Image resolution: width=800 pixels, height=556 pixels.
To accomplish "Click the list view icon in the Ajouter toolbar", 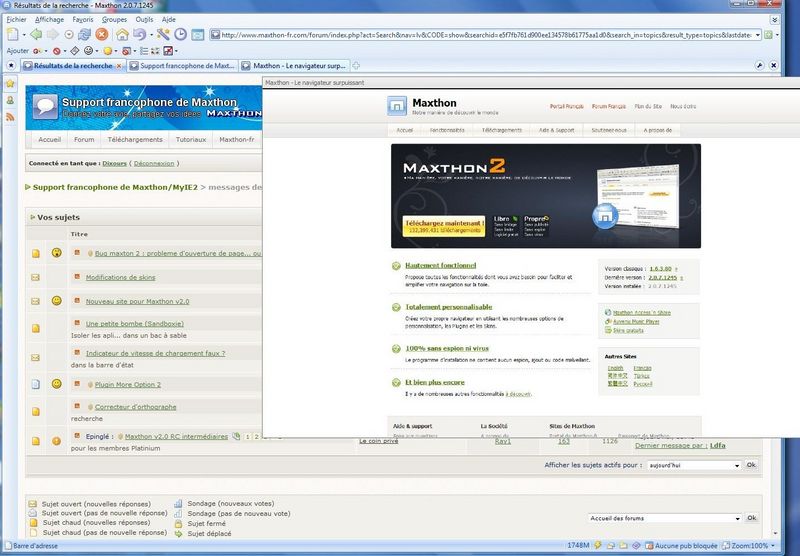I will [x=144, y=51].
